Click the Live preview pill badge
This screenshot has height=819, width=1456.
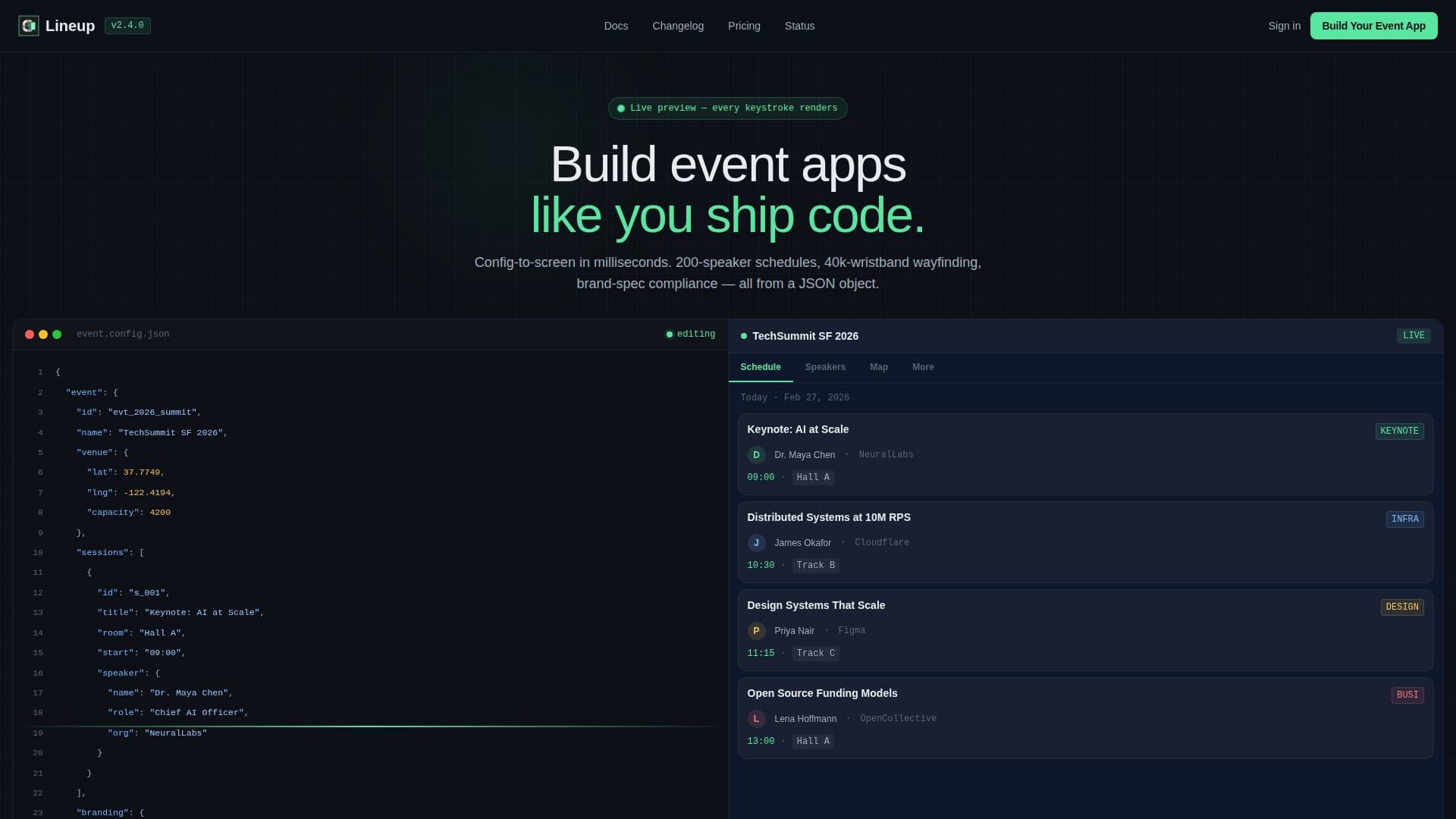pos(727,108)
